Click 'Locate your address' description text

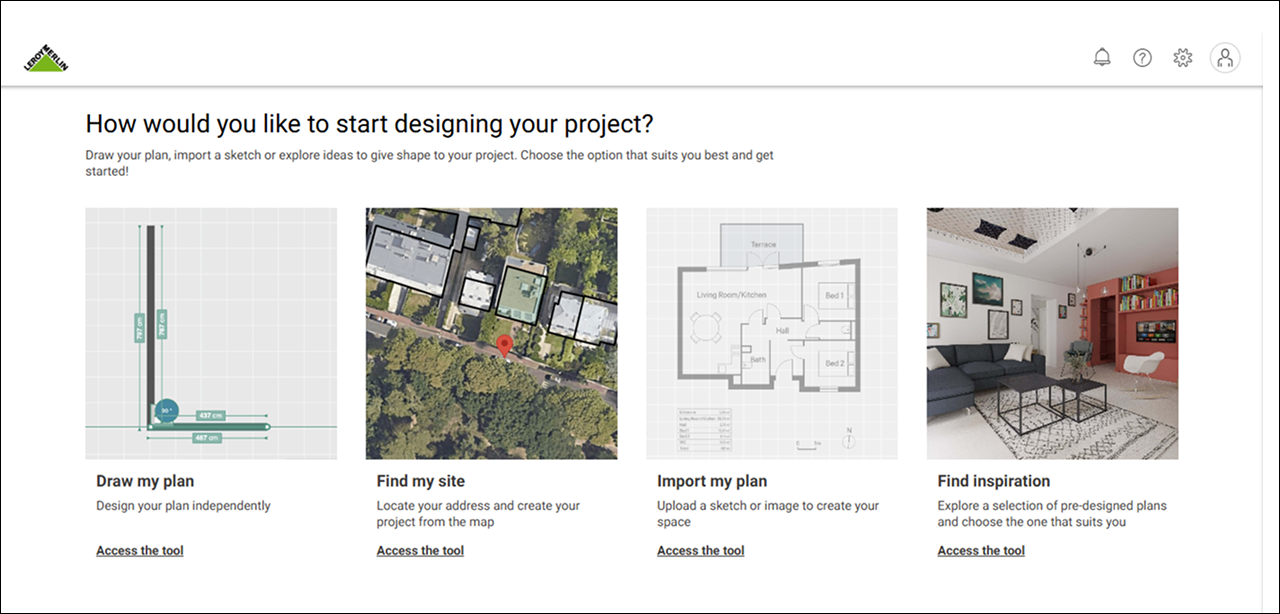(478, 514)
